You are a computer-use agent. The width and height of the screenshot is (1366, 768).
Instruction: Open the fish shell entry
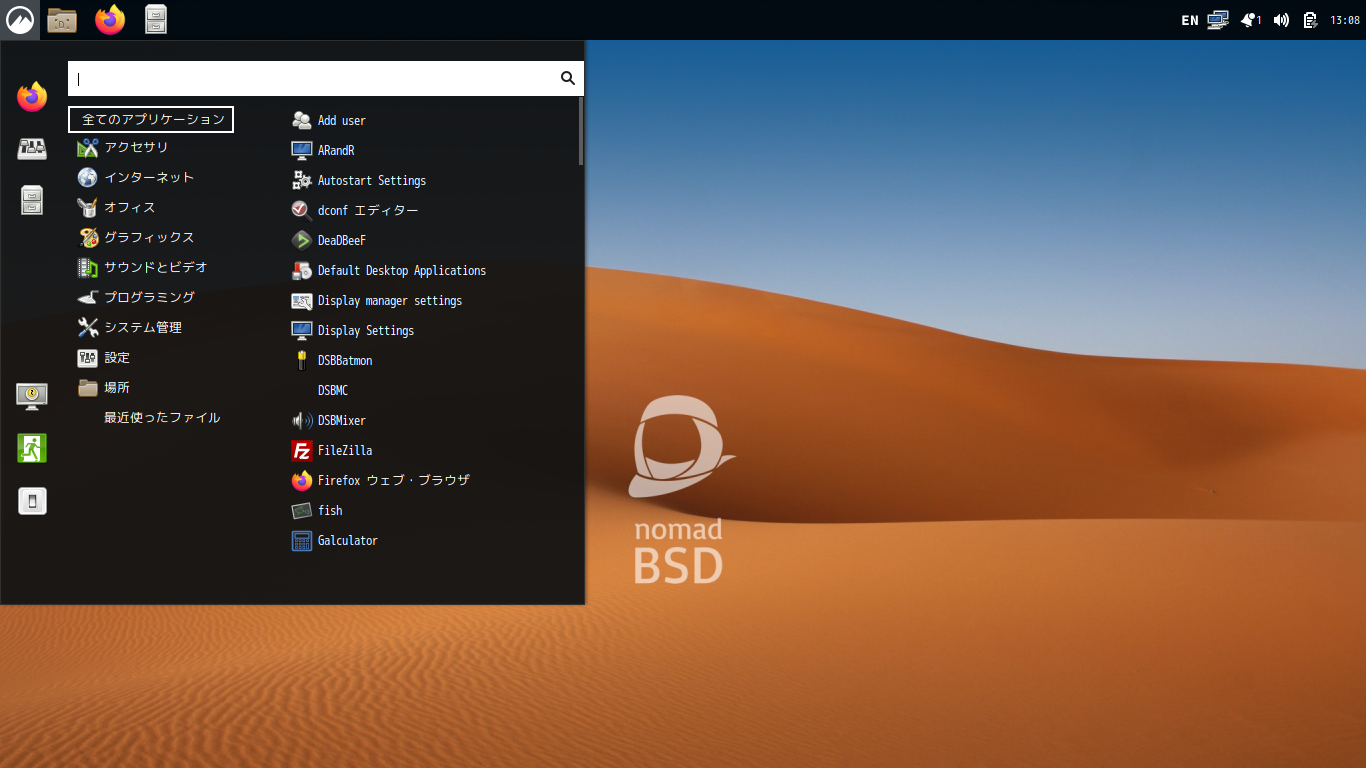(317, 510)
